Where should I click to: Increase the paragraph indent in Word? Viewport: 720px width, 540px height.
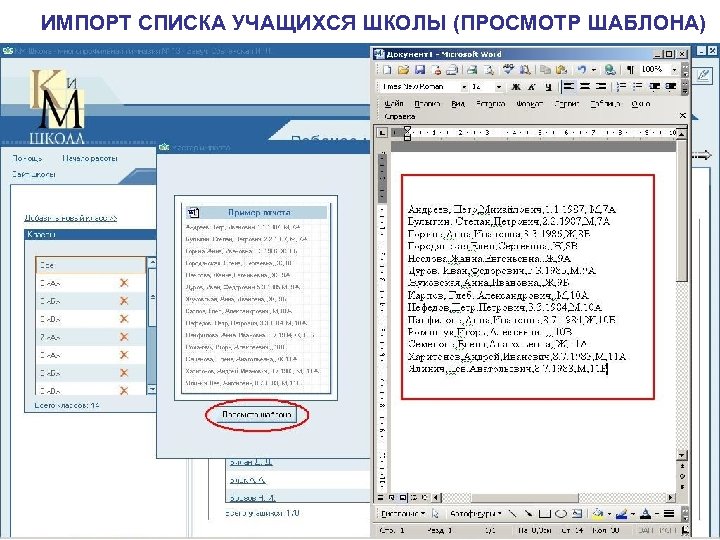[671, 87]
